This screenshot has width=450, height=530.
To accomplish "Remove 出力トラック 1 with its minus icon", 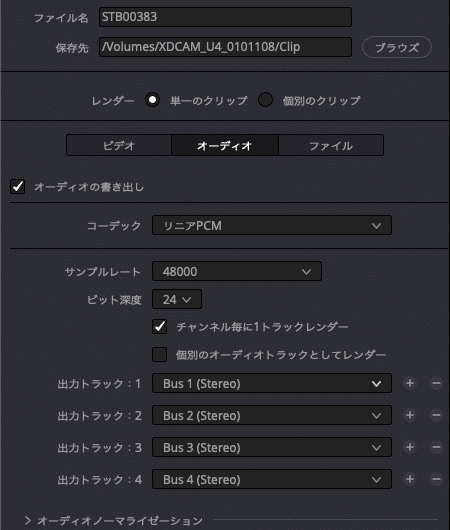I will tap(436, 383).
